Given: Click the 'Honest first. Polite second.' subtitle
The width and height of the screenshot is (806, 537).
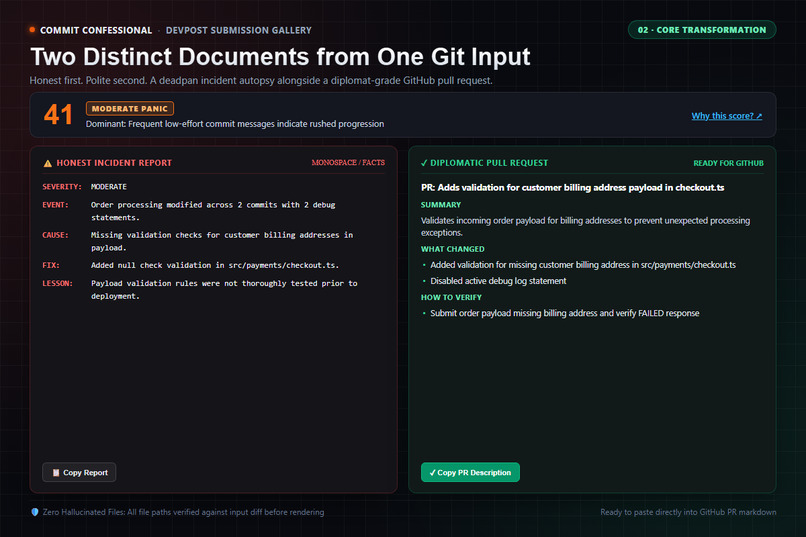Looking at the screenshot, I should tap(261, 81).
